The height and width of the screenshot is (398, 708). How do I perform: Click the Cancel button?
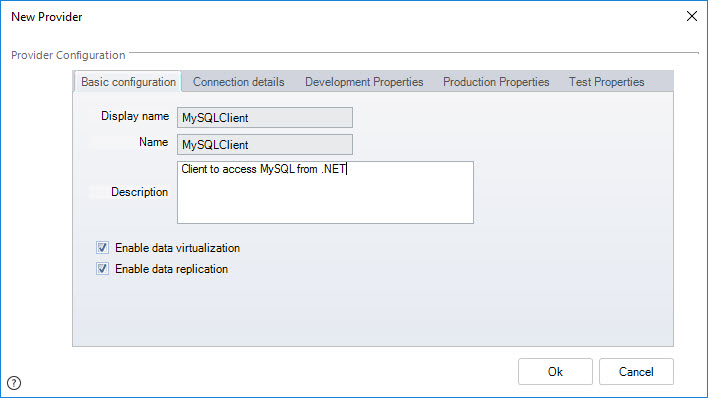click(x=636, y=371)
